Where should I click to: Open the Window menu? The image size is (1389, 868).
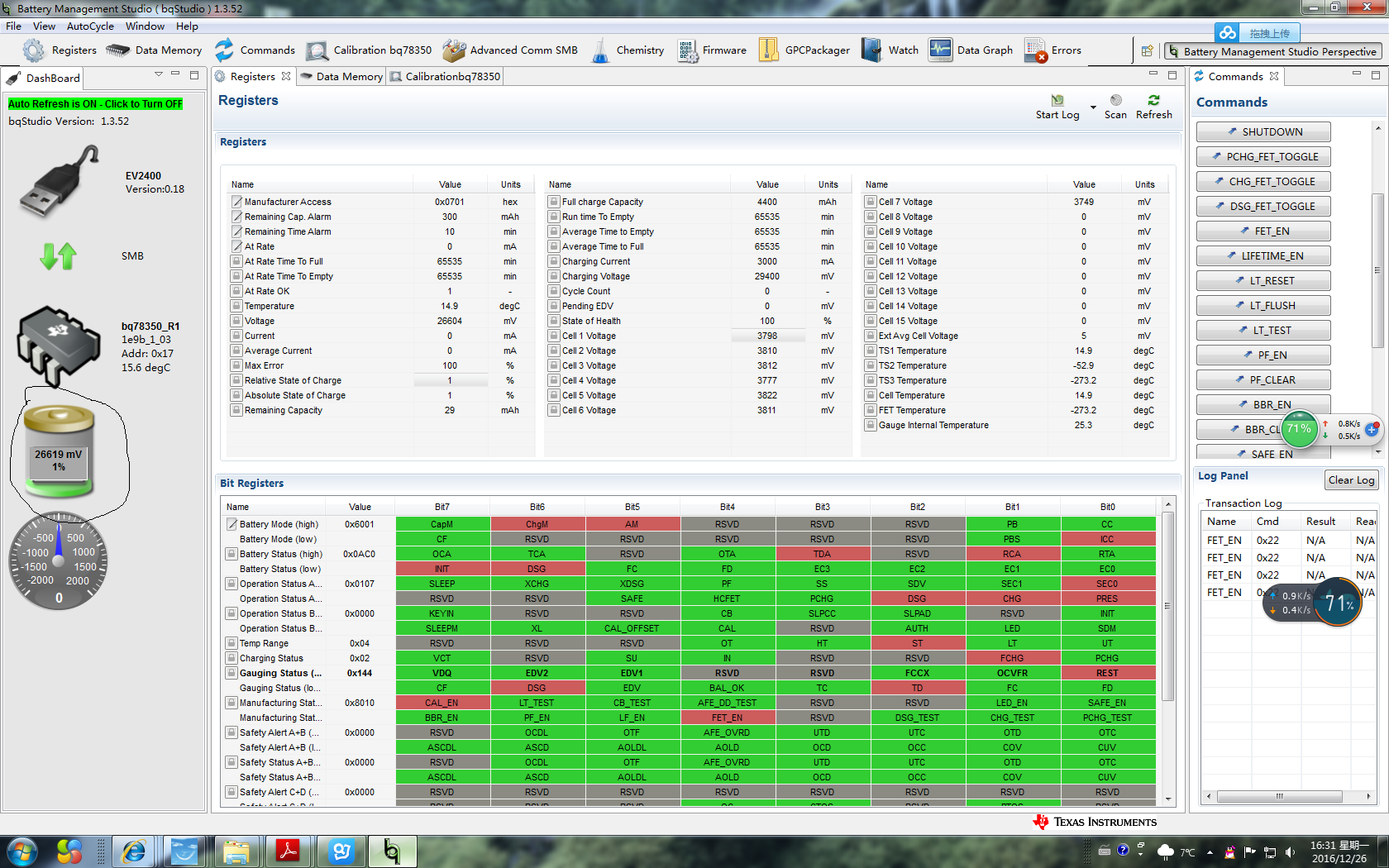tap(145, 26)
